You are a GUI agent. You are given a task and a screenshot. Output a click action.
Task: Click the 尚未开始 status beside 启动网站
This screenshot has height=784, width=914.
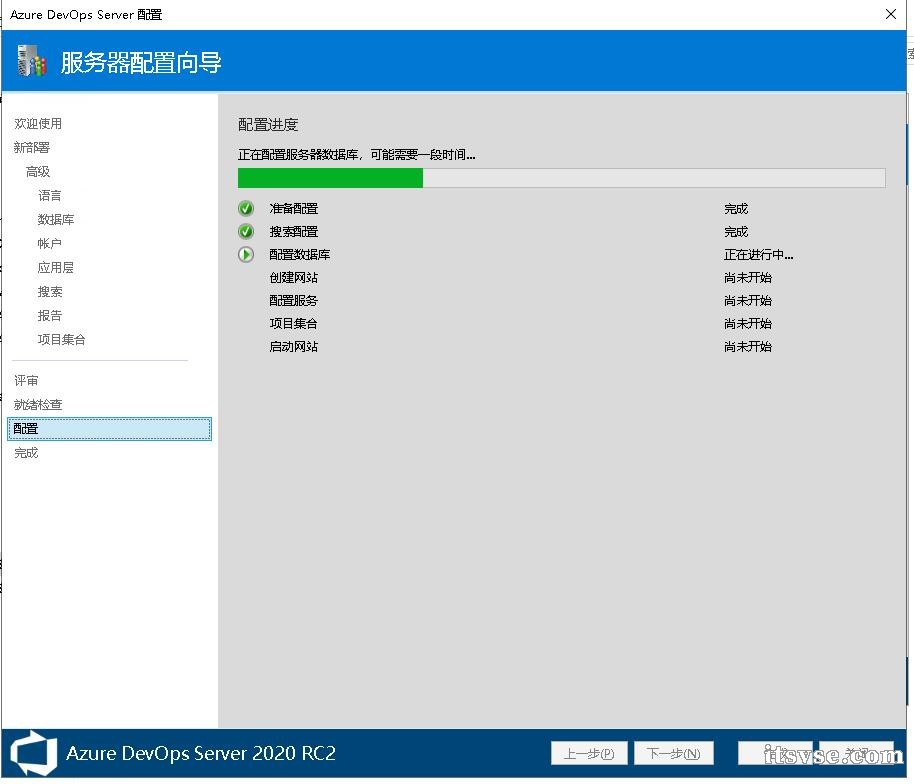pyautogui.click(x=748, y=347)
